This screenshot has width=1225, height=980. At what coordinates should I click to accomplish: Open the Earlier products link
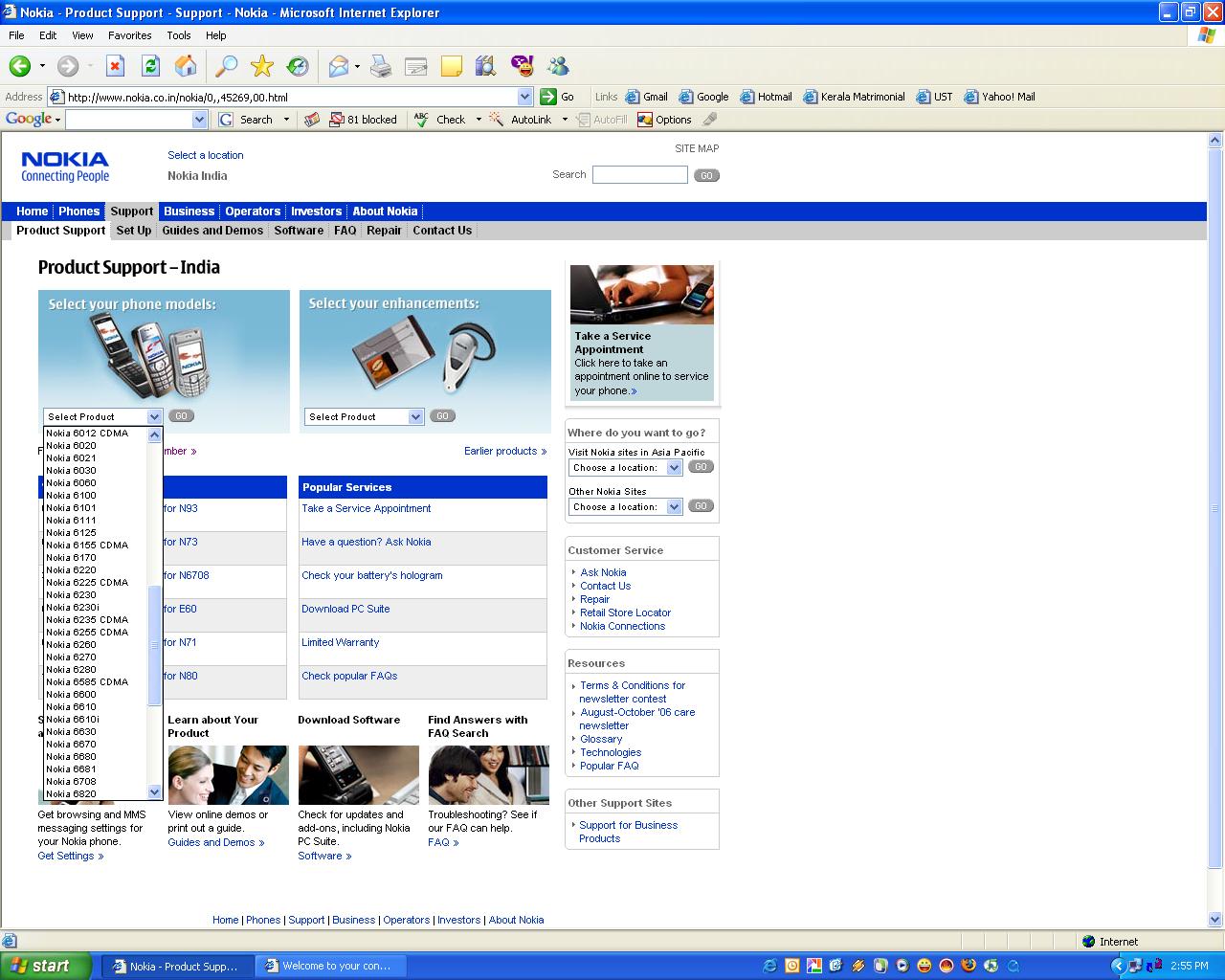click(x=505, y=452)
